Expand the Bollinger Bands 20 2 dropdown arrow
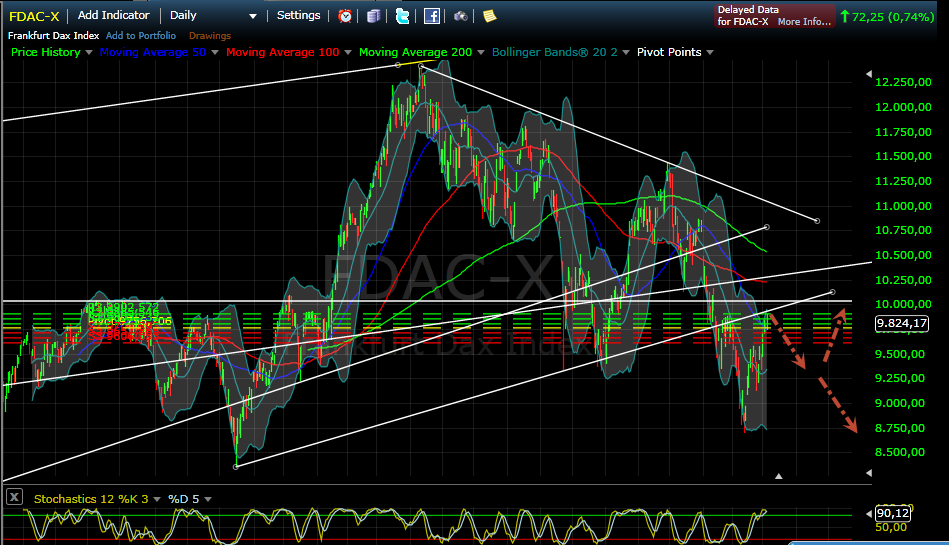The image size is (949, 545). pos(626,53)
